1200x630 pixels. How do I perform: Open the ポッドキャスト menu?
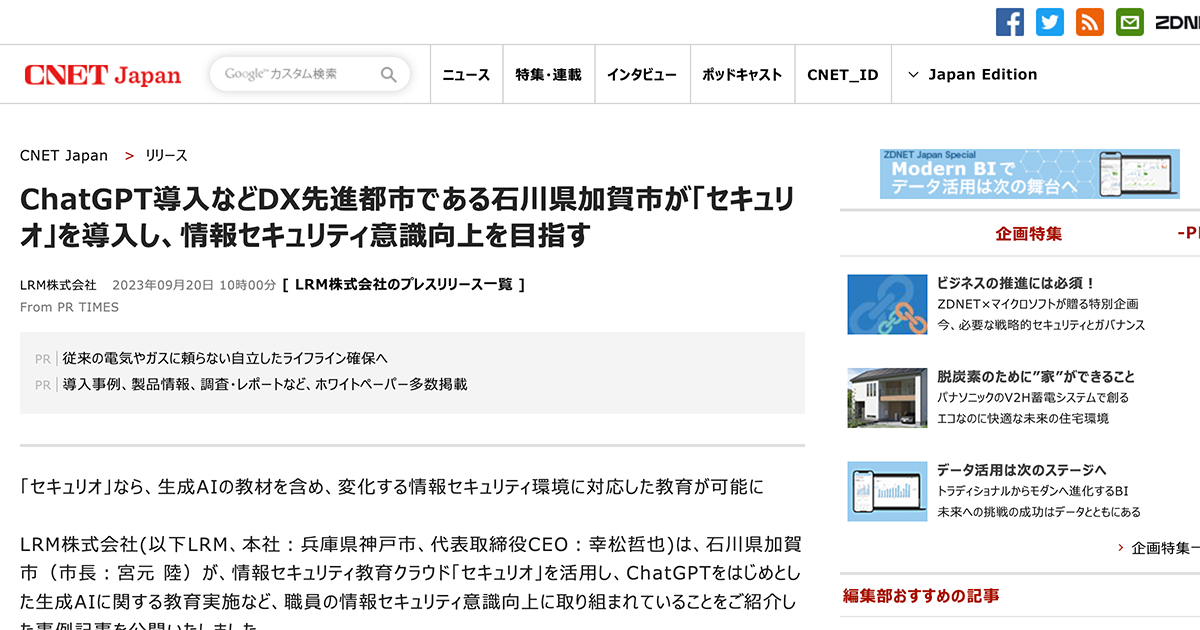pyautogui.click(x=742, y=74)
